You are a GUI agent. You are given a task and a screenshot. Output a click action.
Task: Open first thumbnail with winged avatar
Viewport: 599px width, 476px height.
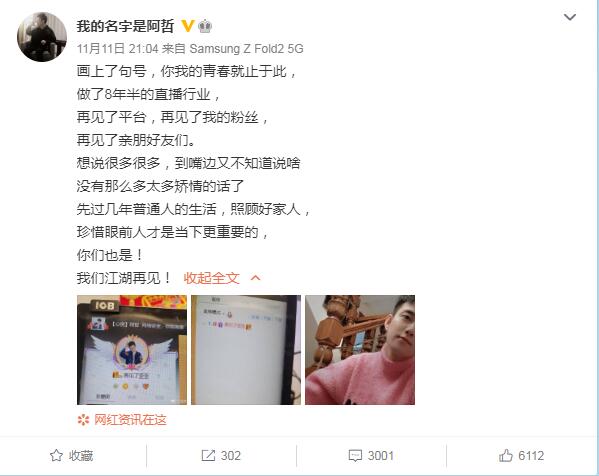[132, 350]
